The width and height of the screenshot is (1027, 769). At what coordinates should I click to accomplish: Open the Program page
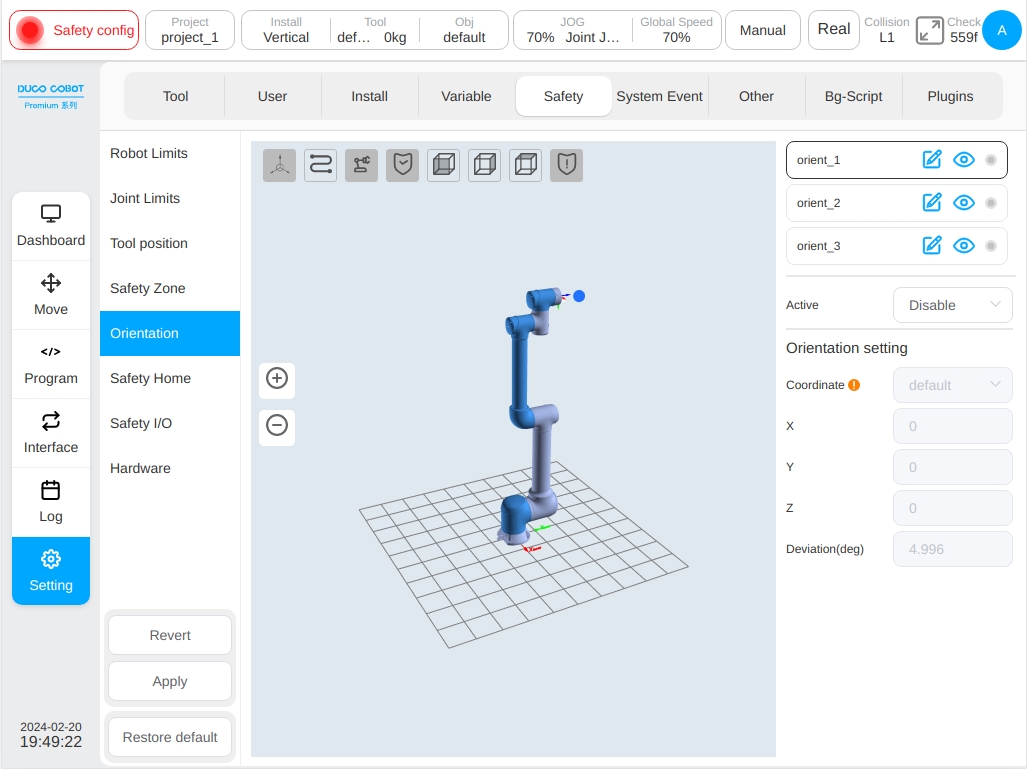(x=51, y=364)
